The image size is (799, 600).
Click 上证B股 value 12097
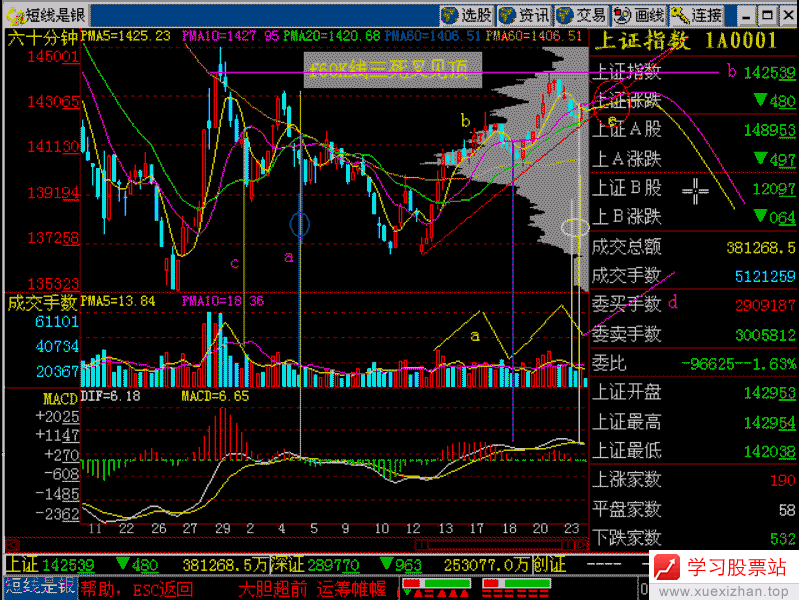point(774,189)
